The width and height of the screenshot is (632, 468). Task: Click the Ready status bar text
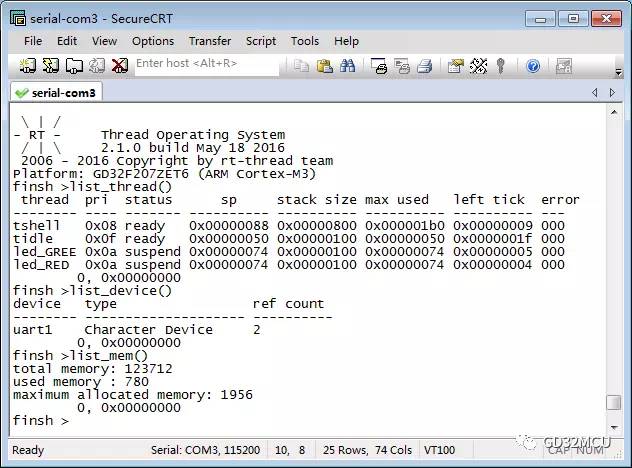[28, 450]
